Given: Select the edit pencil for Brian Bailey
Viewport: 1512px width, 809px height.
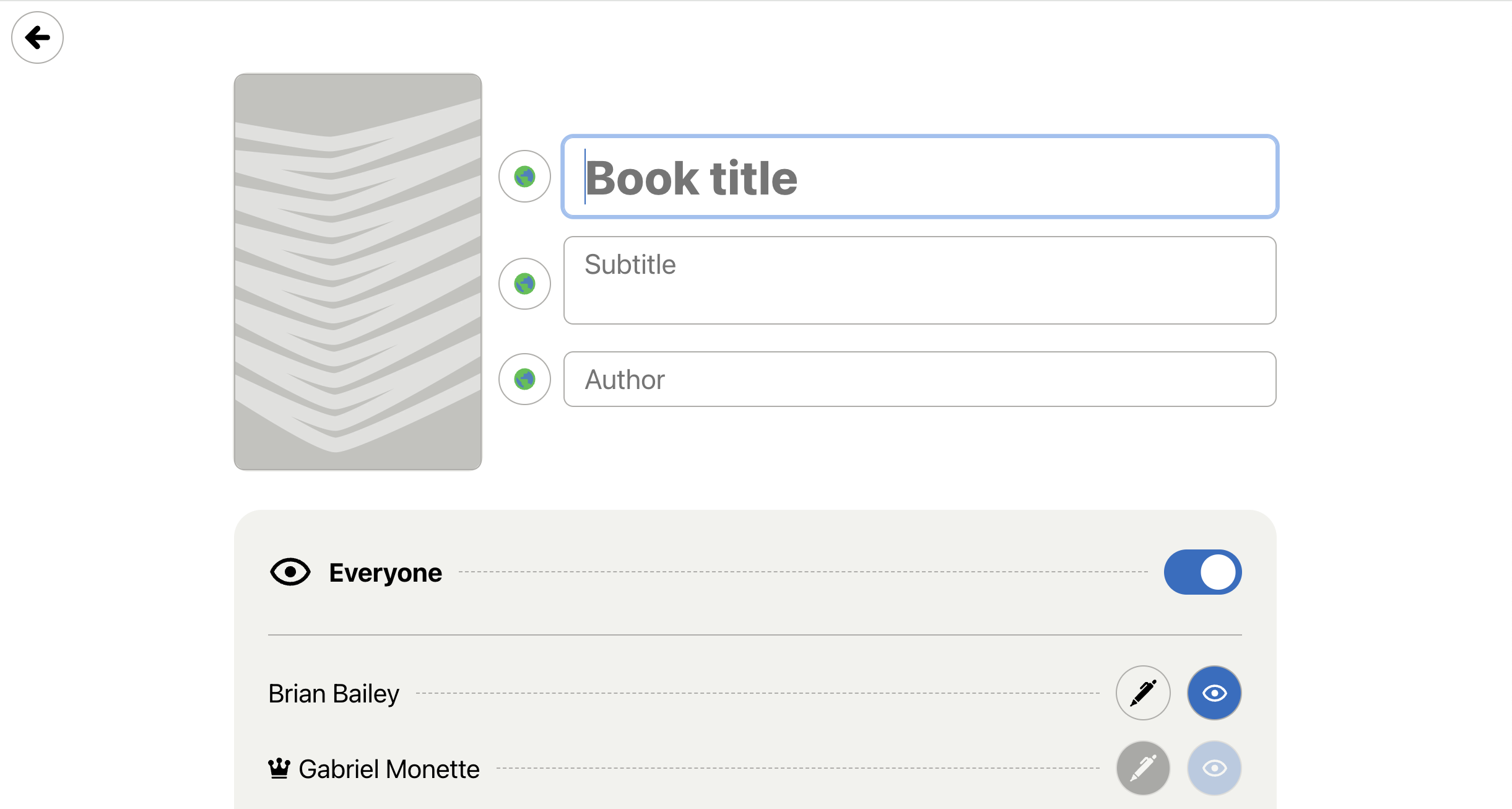Looking at the screenshot, I should click(x=1142, y=693).
